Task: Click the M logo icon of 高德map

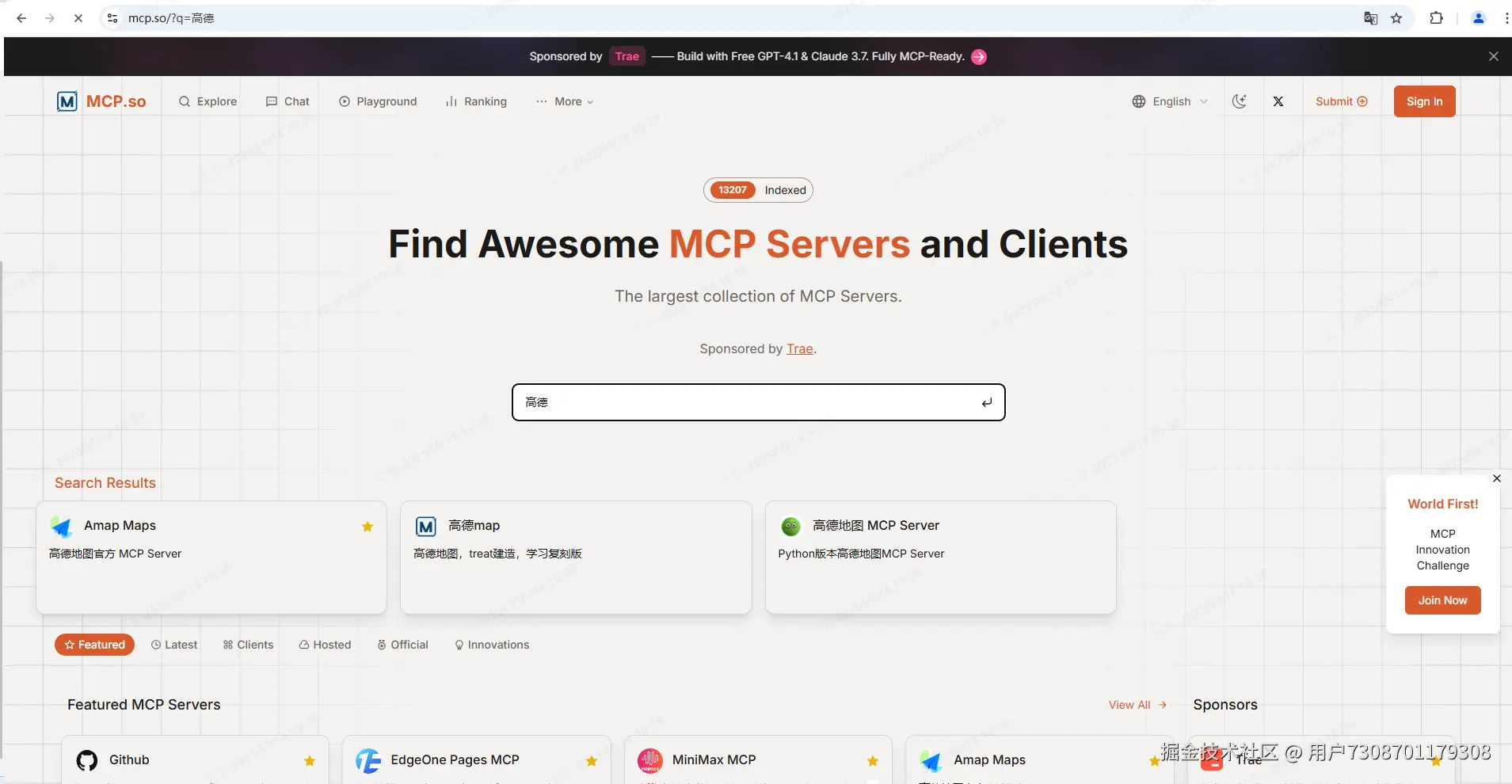Action: pyautogui.click(x=426, y=526)
